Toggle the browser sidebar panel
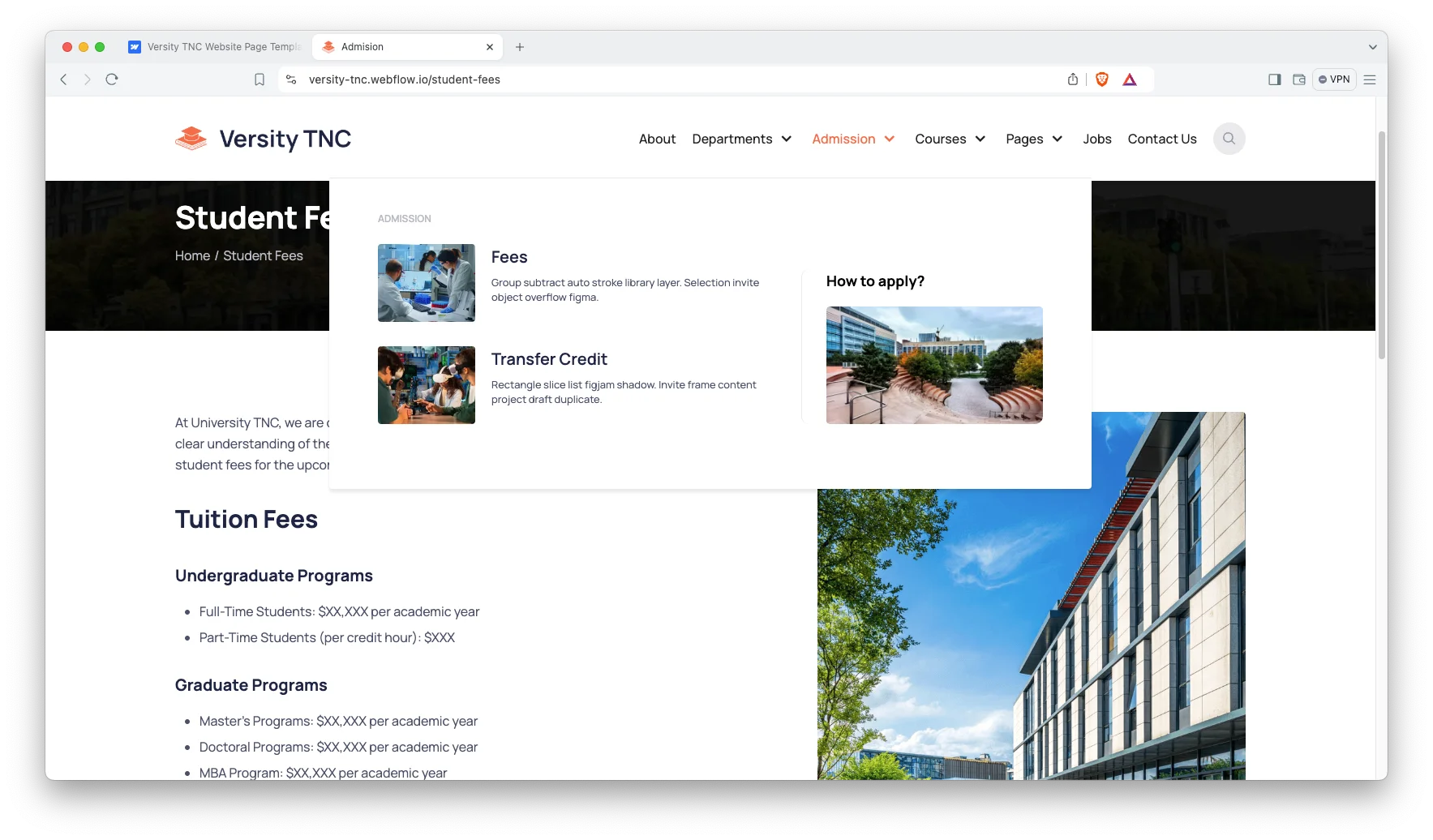This screenshot has height=840, width=1433. [x=1275, y=79]
